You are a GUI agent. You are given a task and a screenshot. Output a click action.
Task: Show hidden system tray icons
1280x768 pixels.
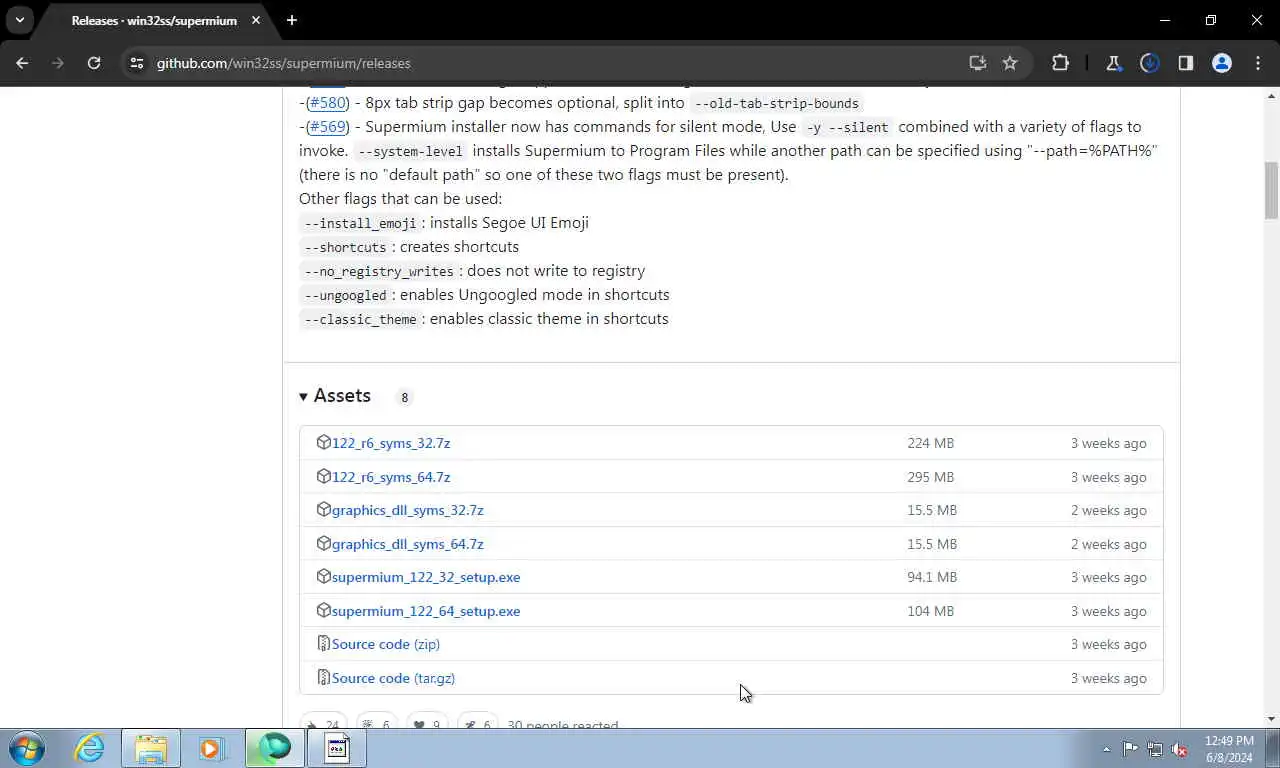point(1106,749)
